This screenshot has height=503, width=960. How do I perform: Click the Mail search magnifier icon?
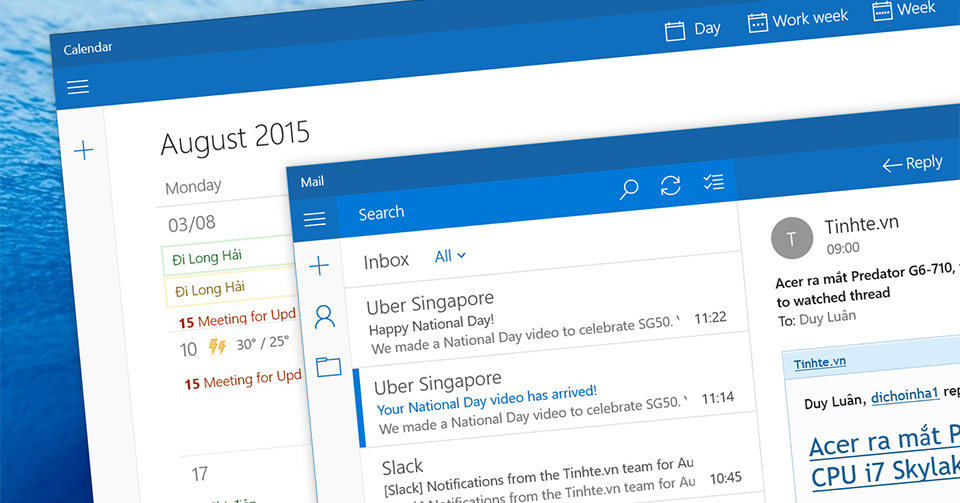[629, 189]
